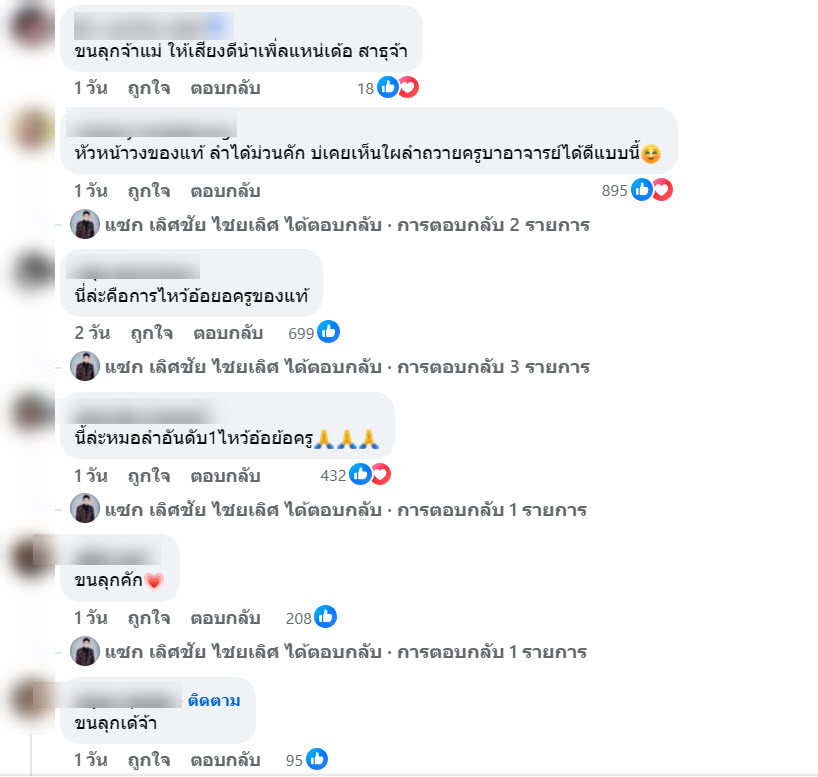Like the comment with 895 reactions via ถูกใจ
The image size is (818, 777).
point(149,191)
